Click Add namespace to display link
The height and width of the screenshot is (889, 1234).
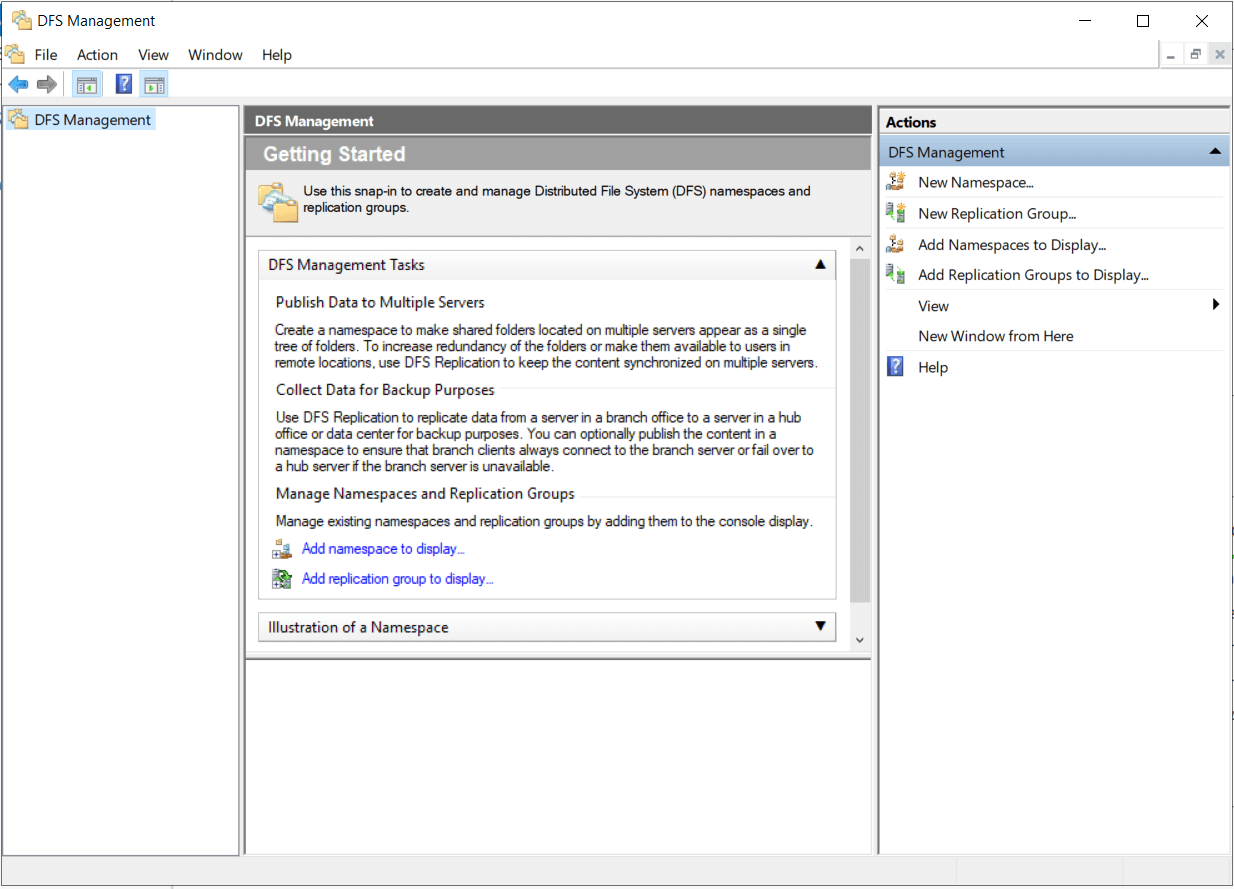pyautogui.click(x=383, y=549)
